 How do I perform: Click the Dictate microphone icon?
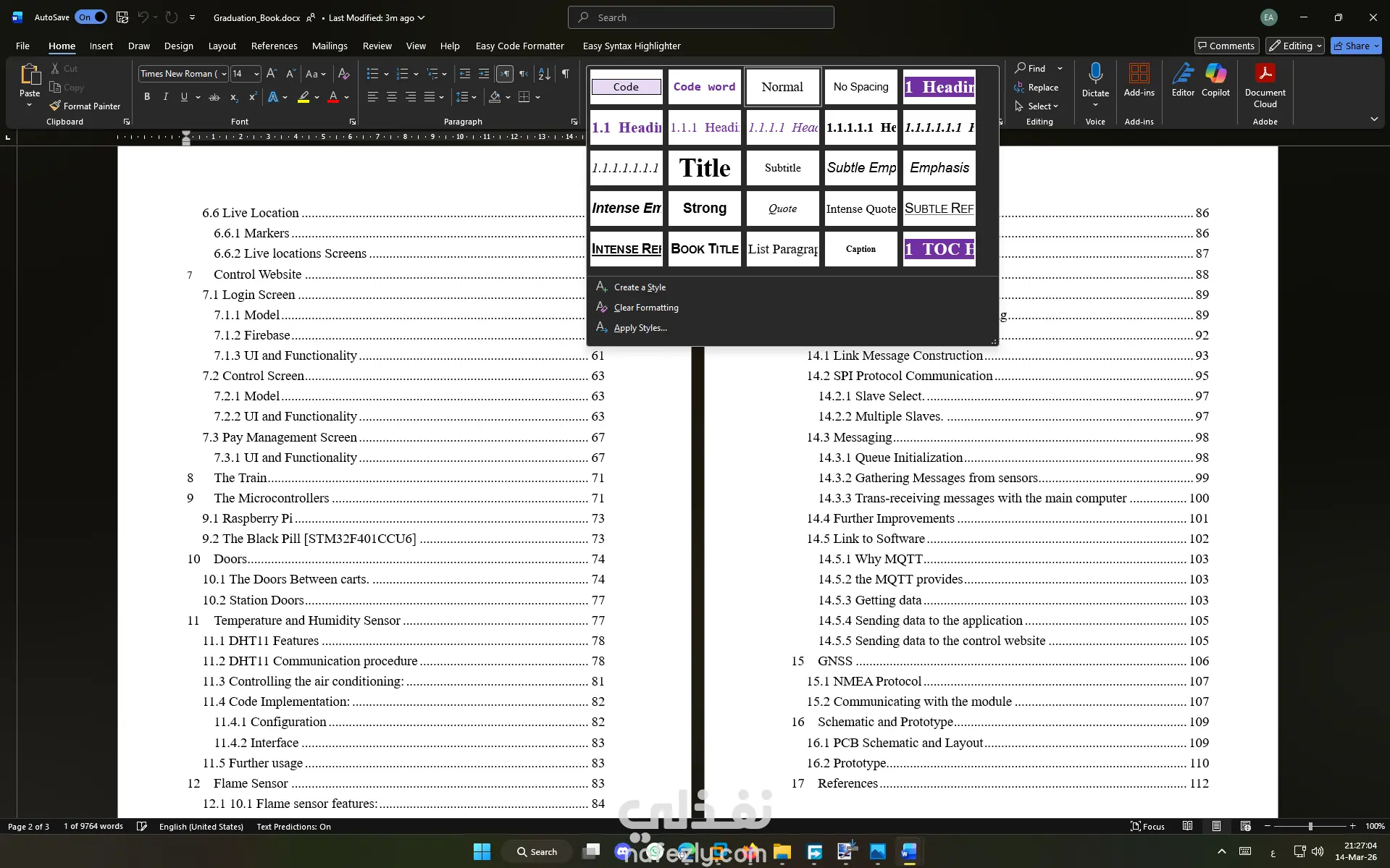pos(1095,73)
